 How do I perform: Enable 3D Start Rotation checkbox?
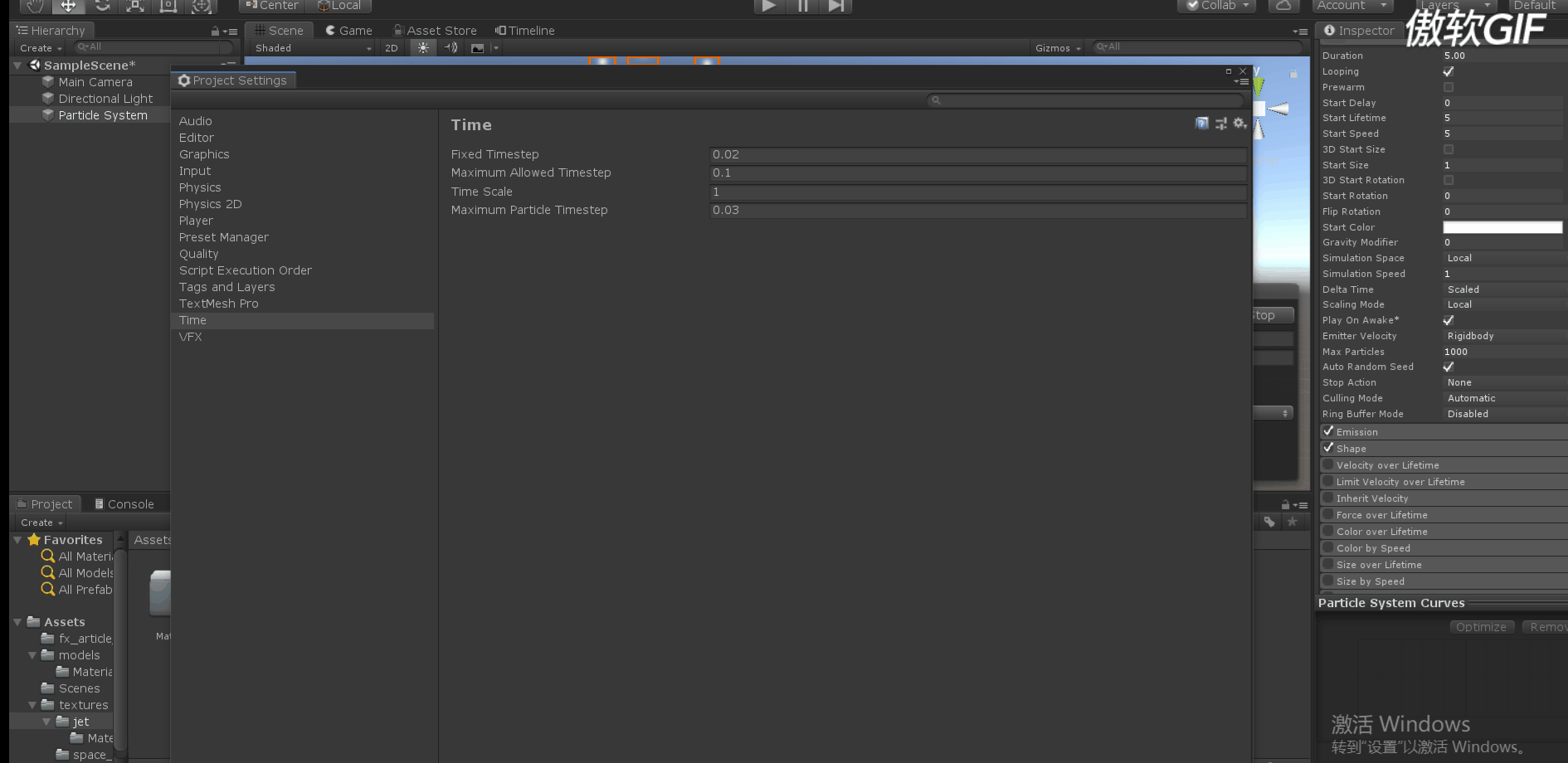[x=1449, y=180]
